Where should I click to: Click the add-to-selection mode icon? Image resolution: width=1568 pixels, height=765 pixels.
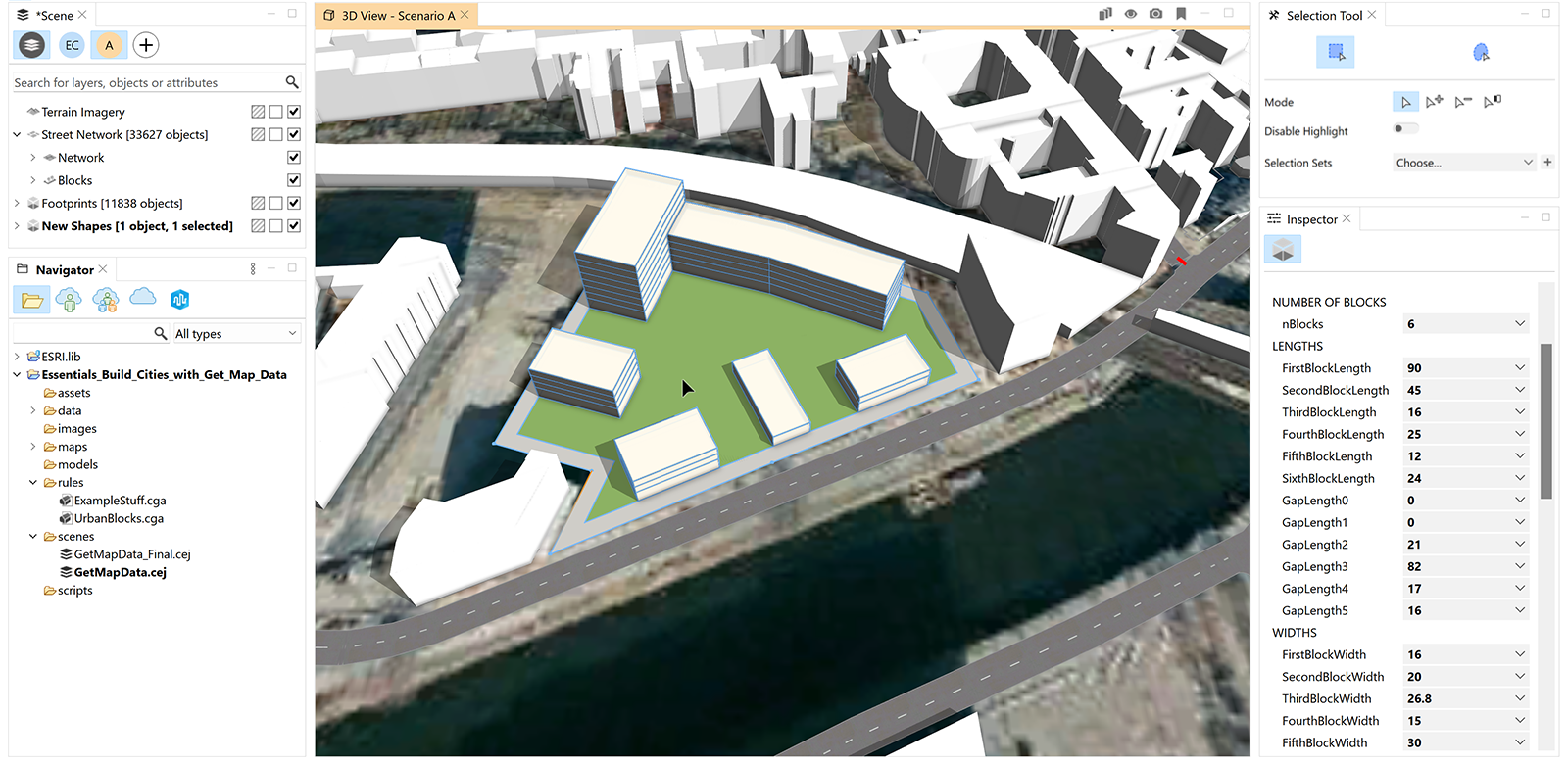click(1434, 102)
